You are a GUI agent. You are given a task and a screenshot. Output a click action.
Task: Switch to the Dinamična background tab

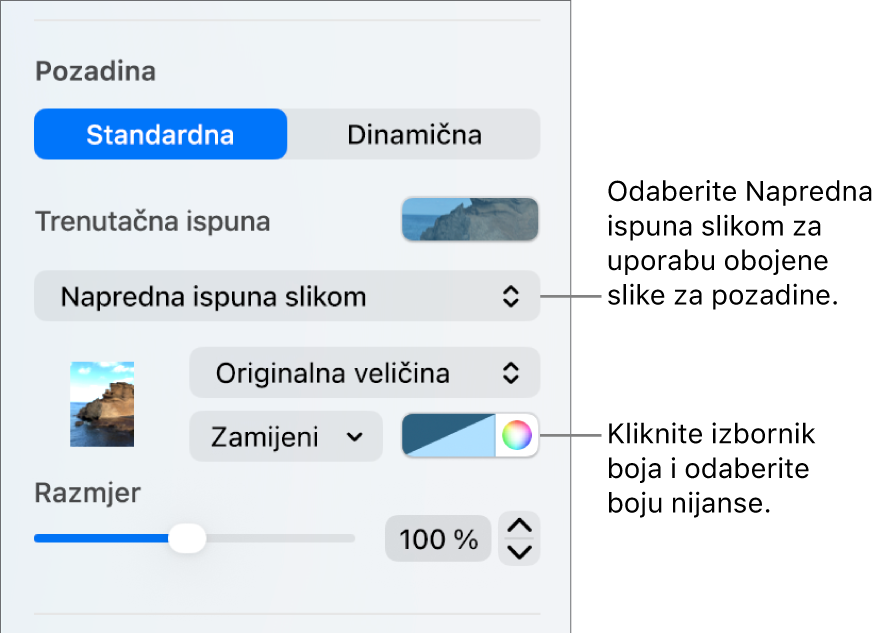(x=414, y=135)
